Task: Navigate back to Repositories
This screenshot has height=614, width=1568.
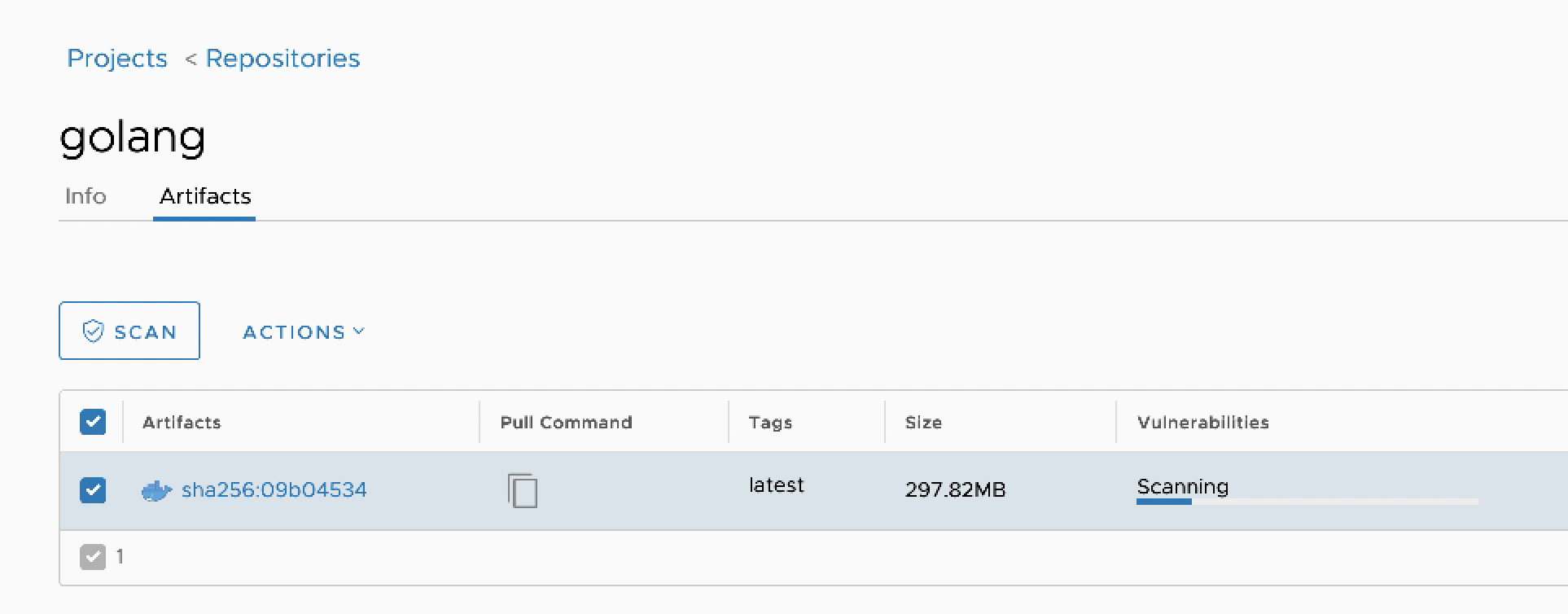Action: tap(283, 59)
